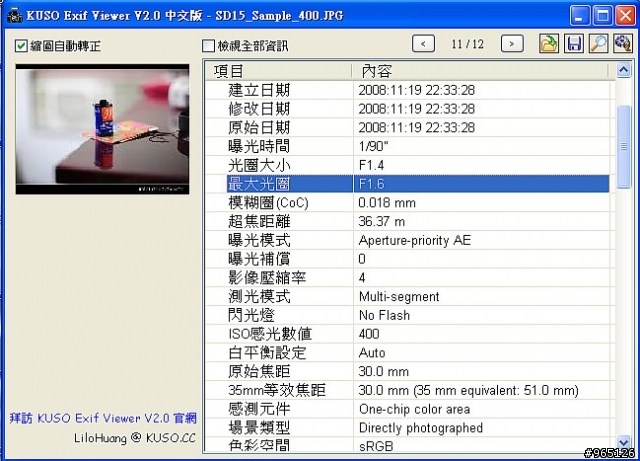Screen dimensions: 640x461
Task: Minimize the KUSO Exif Viewer window
Action: point(580,16)
